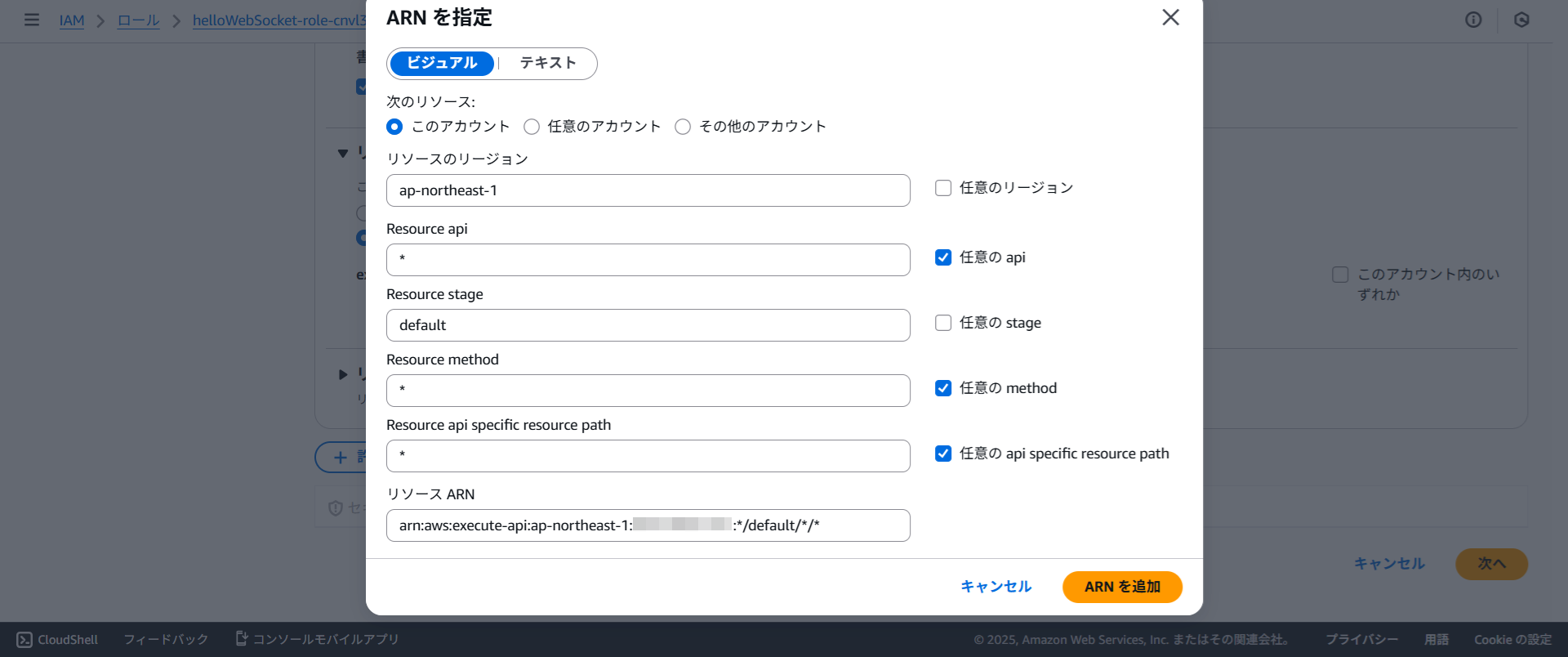Select the 任意のアカウント radio option
This screenshot has height=657, width=1568.
point(532,127)
